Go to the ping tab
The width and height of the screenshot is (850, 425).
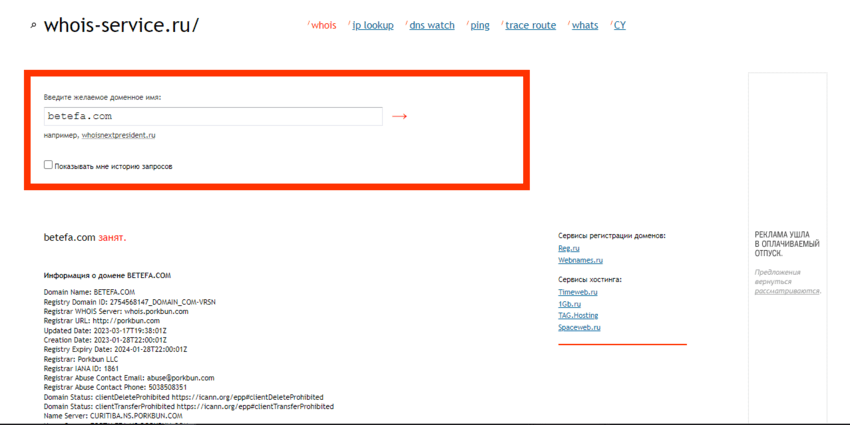pyautogui.click(x=480, y=26)
